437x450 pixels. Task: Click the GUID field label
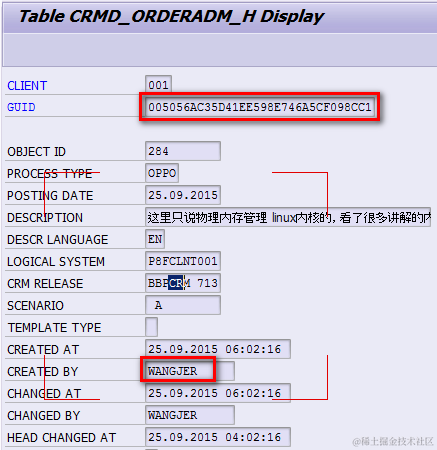coord(21,107)
